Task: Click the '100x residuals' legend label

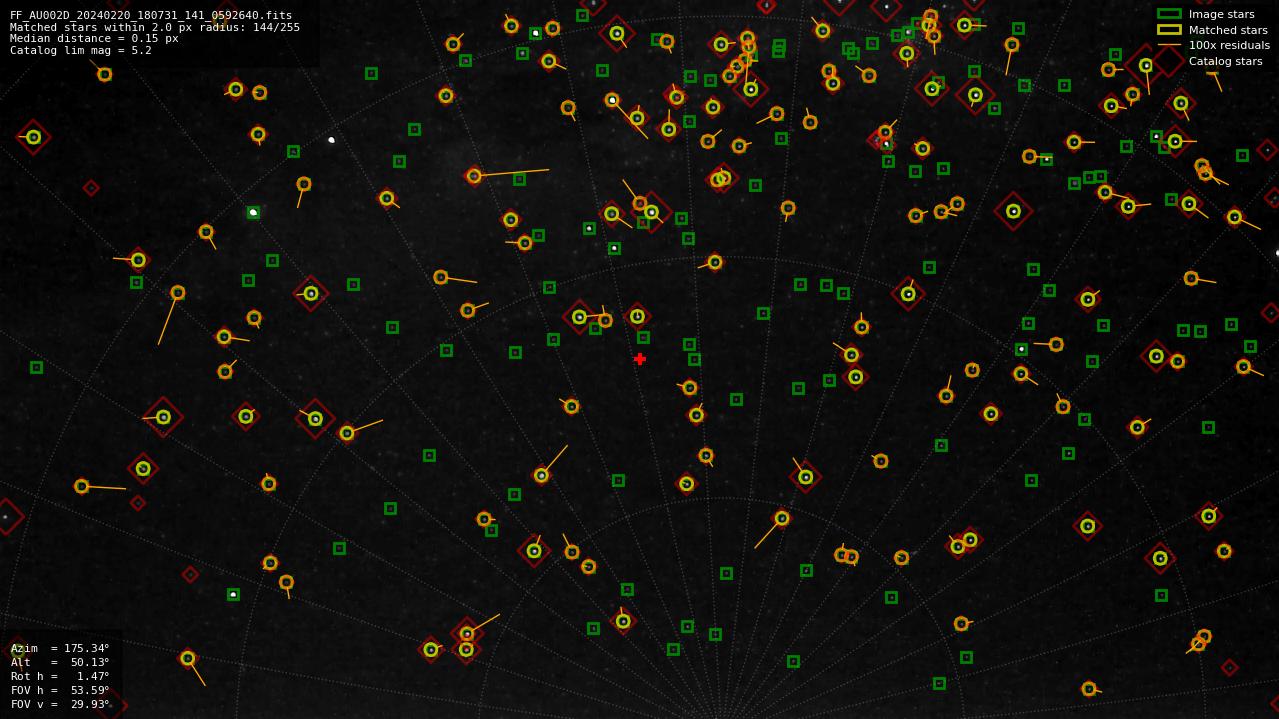Action: coord(1229,45)
